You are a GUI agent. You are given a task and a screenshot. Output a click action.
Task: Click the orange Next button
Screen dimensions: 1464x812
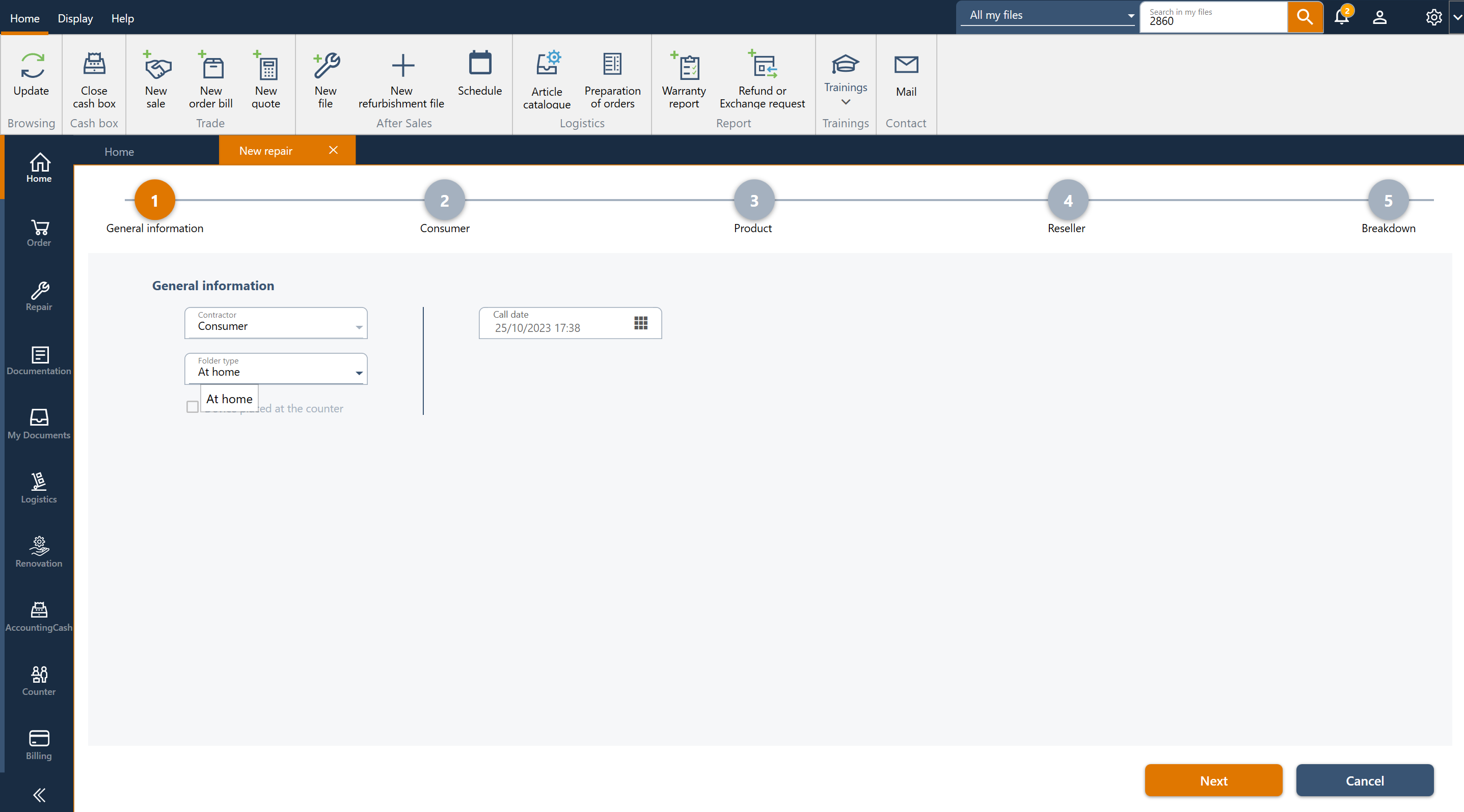pyautogui.click(x=1213, y=780)
